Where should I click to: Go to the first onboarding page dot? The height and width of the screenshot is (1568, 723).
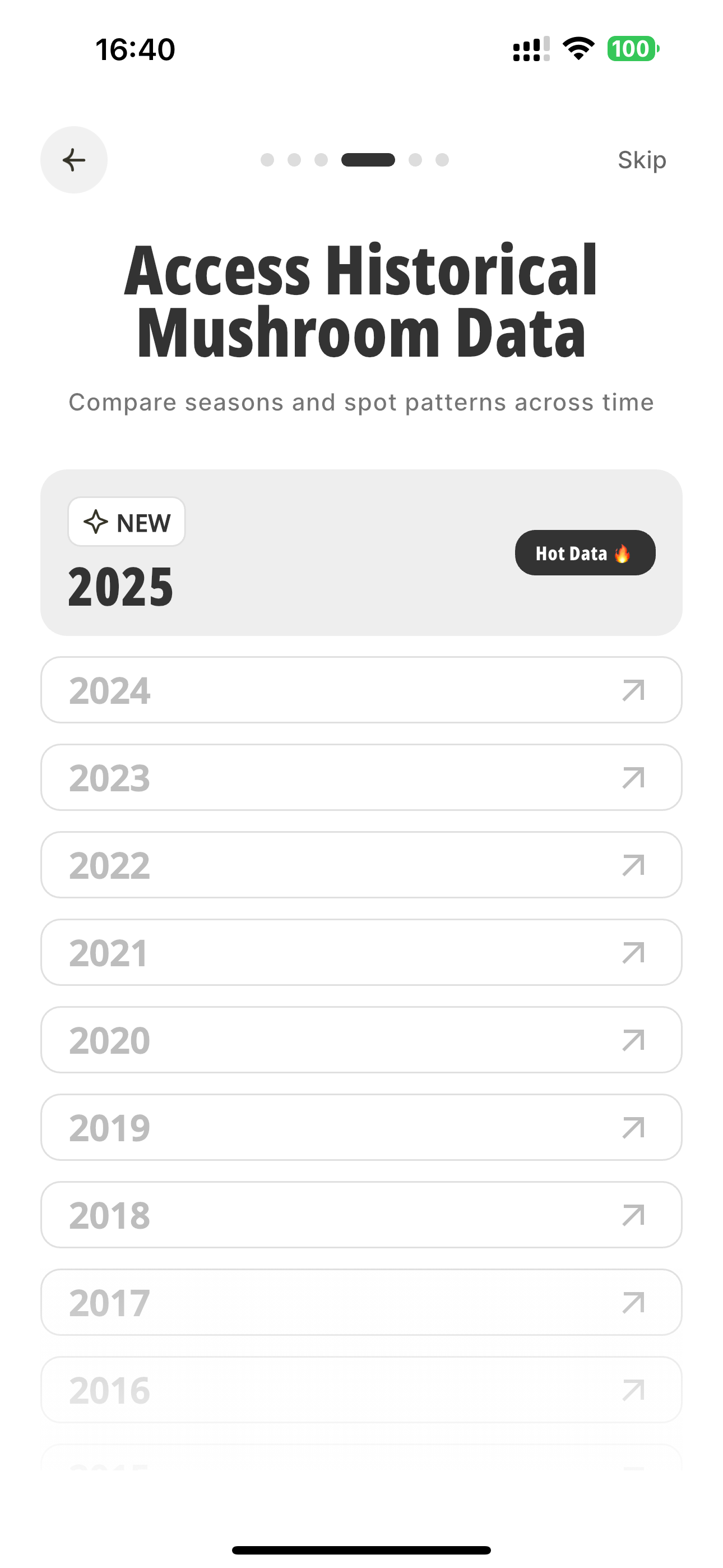point(267,159)
